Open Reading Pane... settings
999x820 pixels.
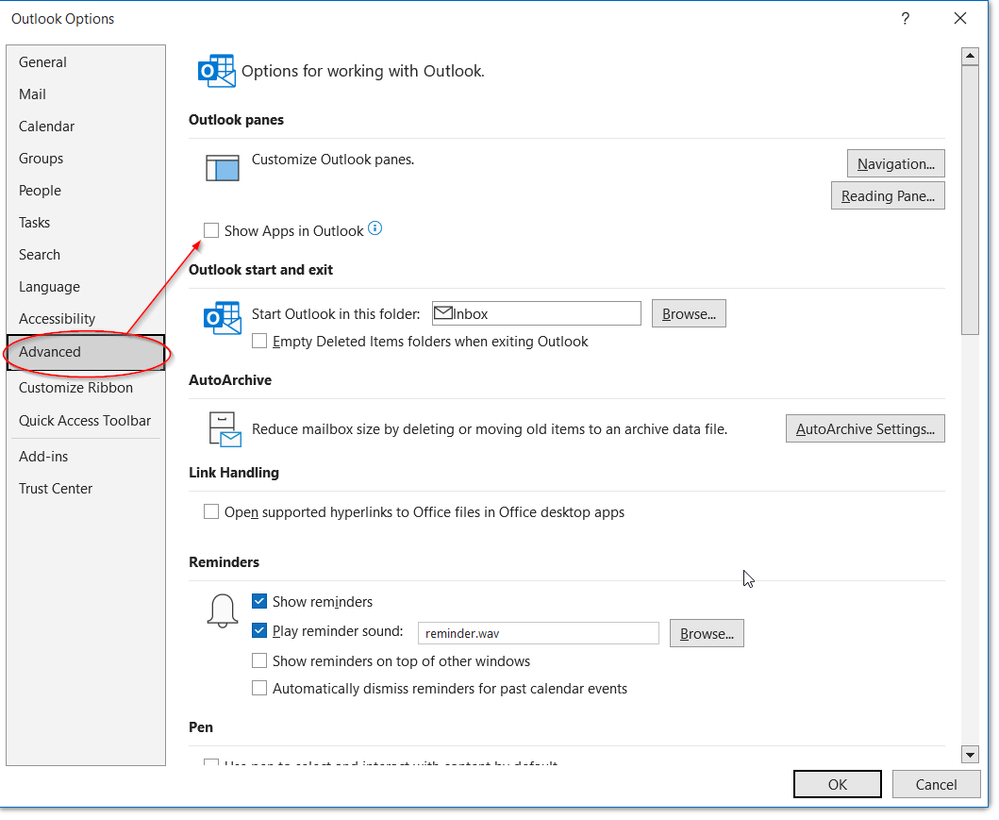[888, 196]
